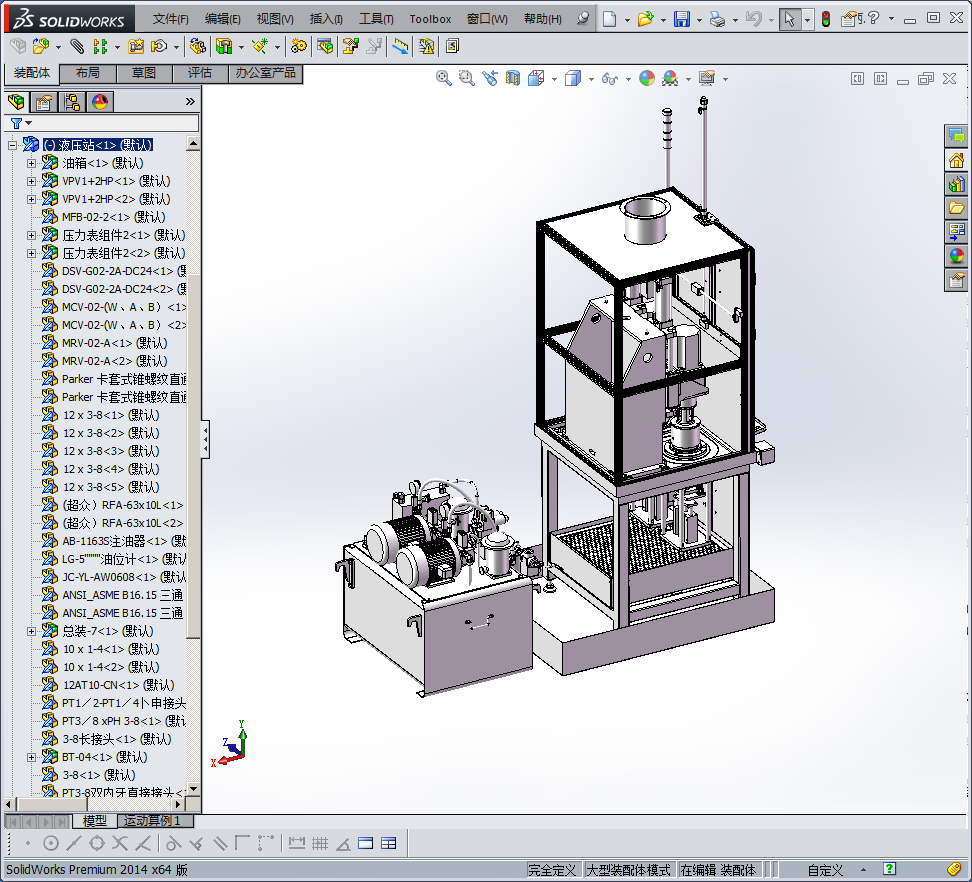
Task: Click the Smart Fasteners icon
Action: pos(136,46)
